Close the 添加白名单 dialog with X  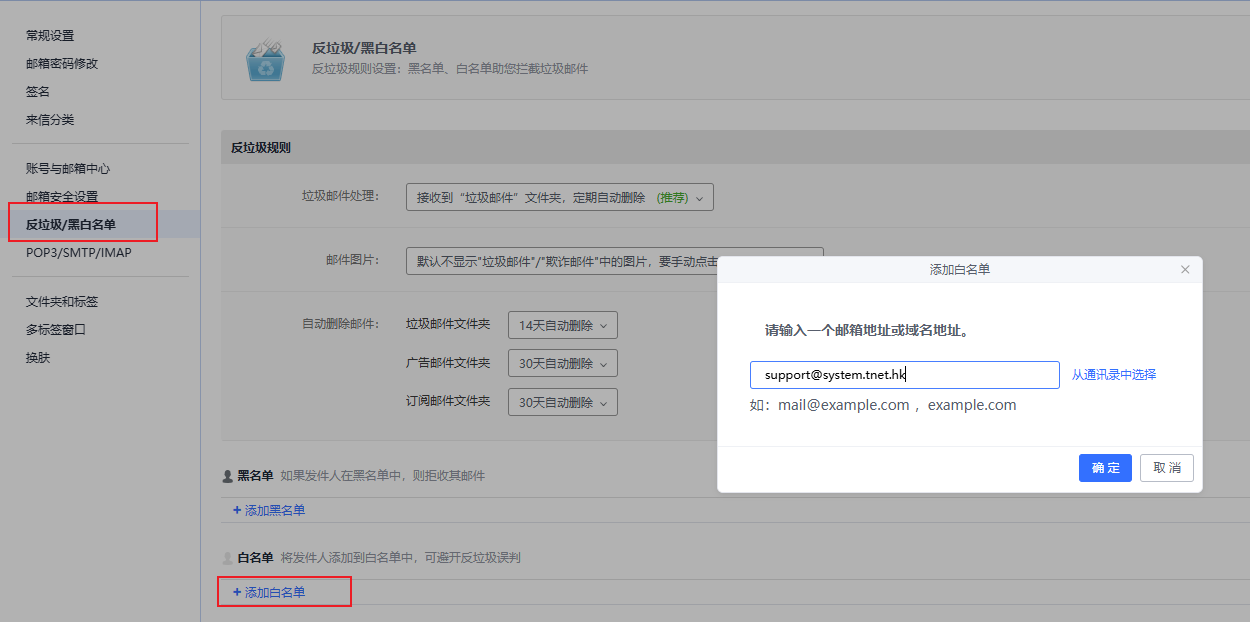[x=1185, y=270]
